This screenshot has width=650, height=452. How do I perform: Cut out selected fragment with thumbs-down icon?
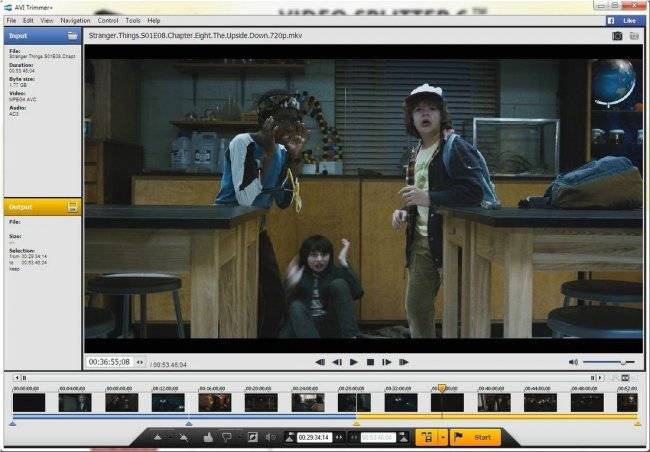pos(227,437)
